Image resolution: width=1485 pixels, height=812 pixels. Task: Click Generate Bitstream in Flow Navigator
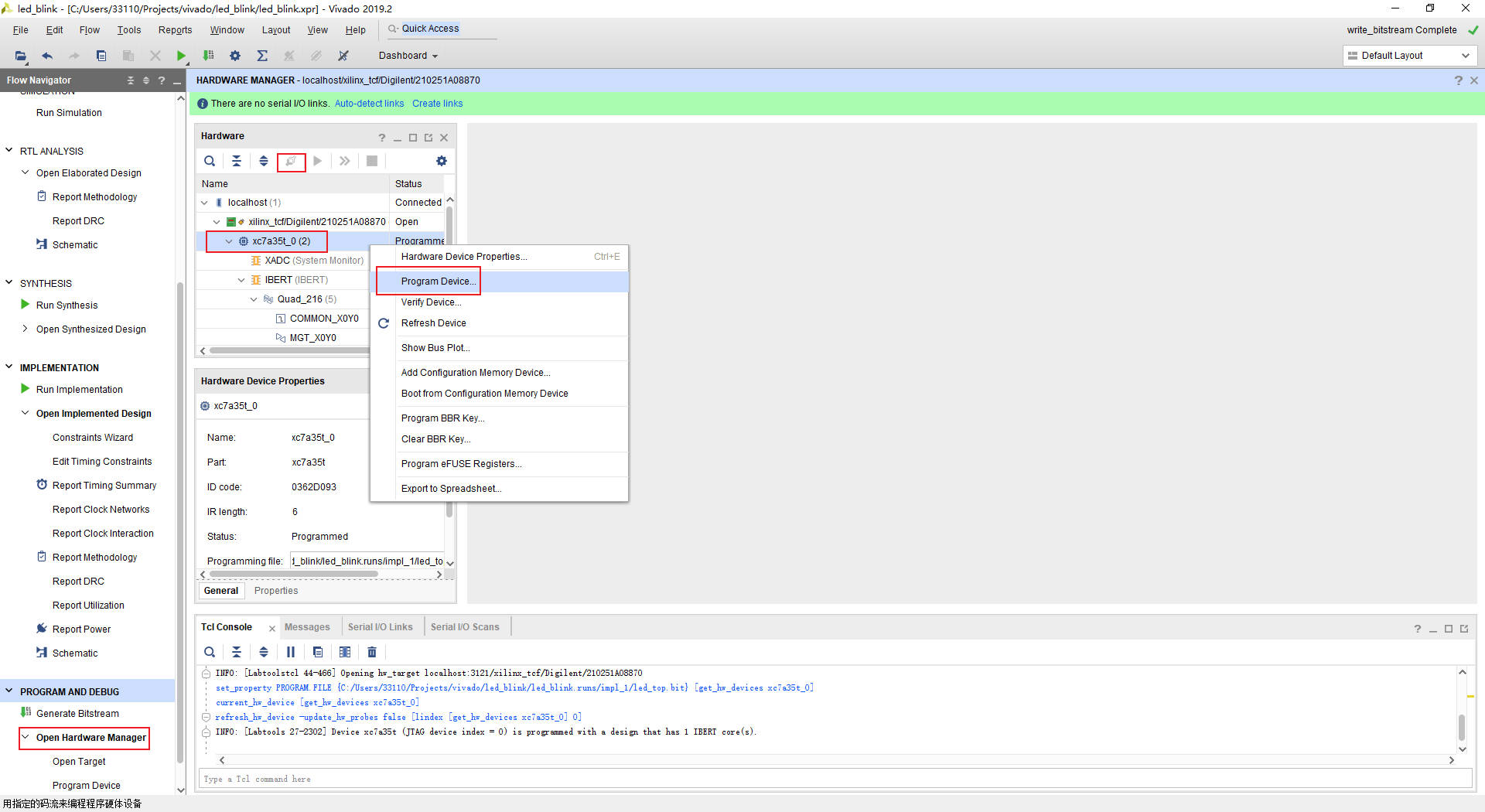(x=77, y=714)
